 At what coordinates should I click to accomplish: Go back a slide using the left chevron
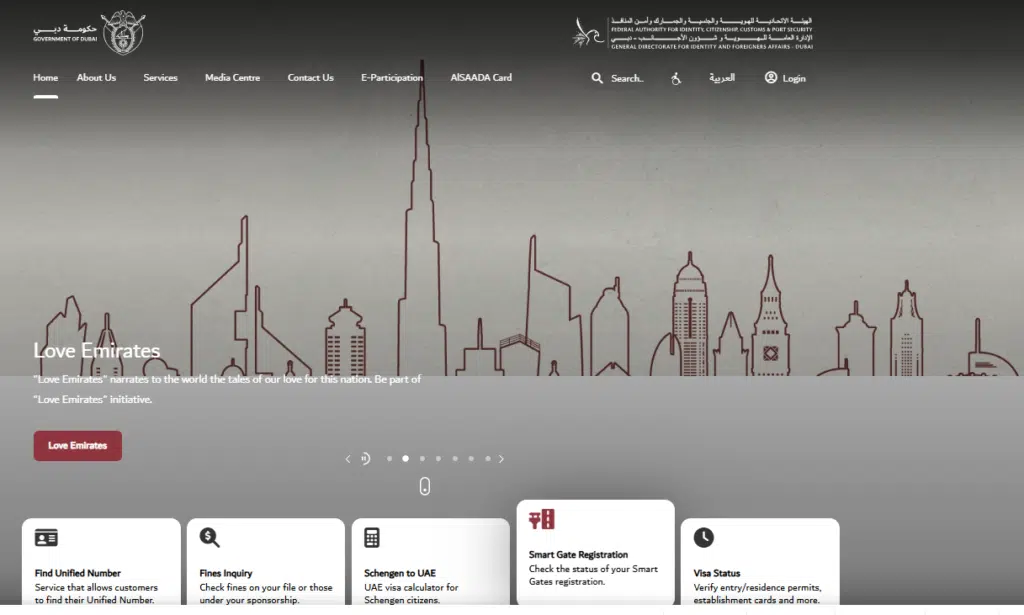[x=348, y=458]
